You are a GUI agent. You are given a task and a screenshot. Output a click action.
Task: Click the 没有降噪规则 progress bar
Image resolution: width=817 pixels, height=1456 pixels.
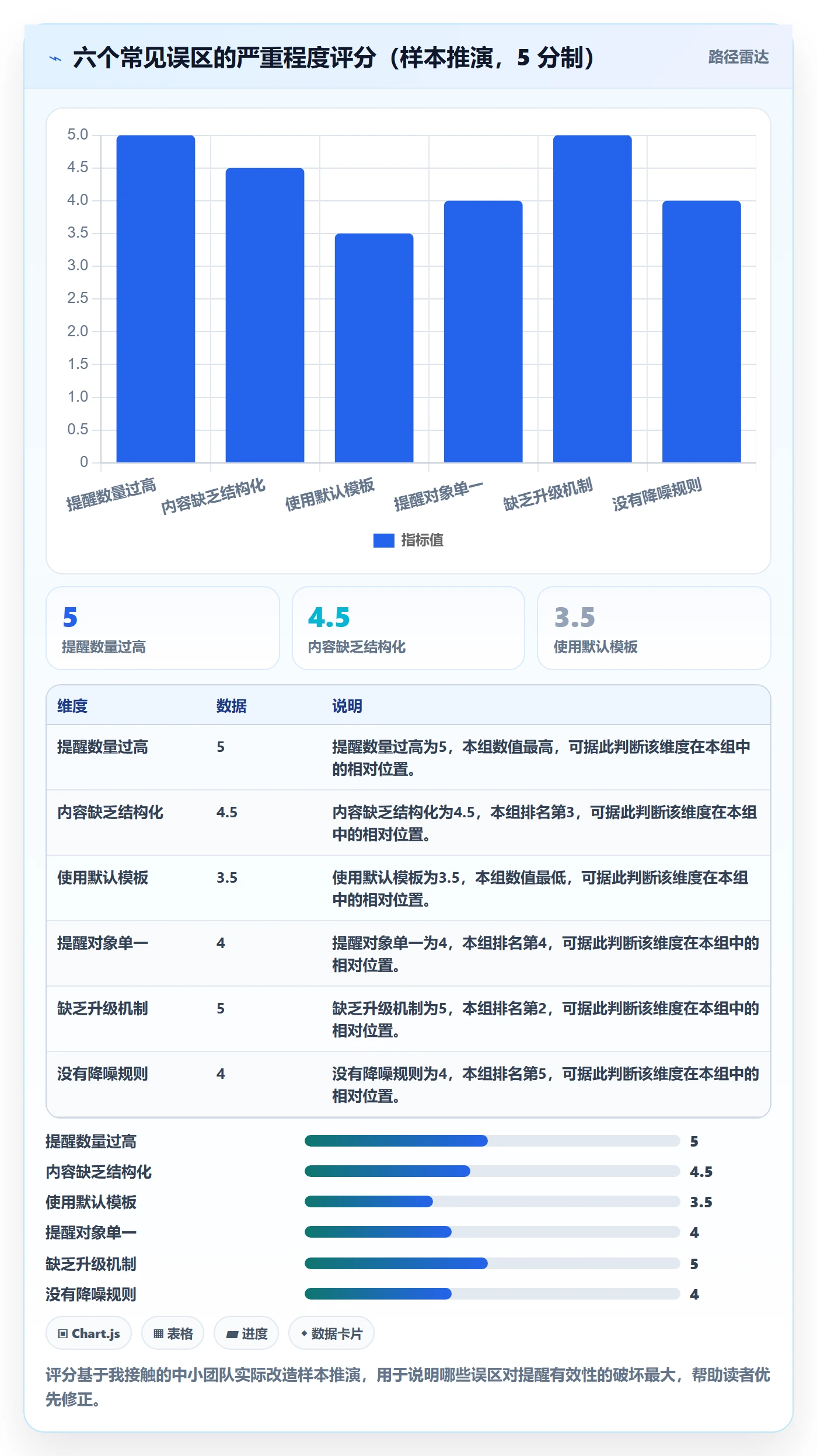(x=493, y=1294)
